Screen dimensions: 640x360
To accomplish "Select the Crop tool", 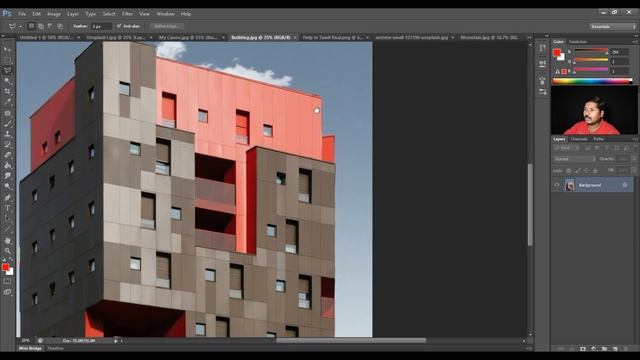I will 7,91.
